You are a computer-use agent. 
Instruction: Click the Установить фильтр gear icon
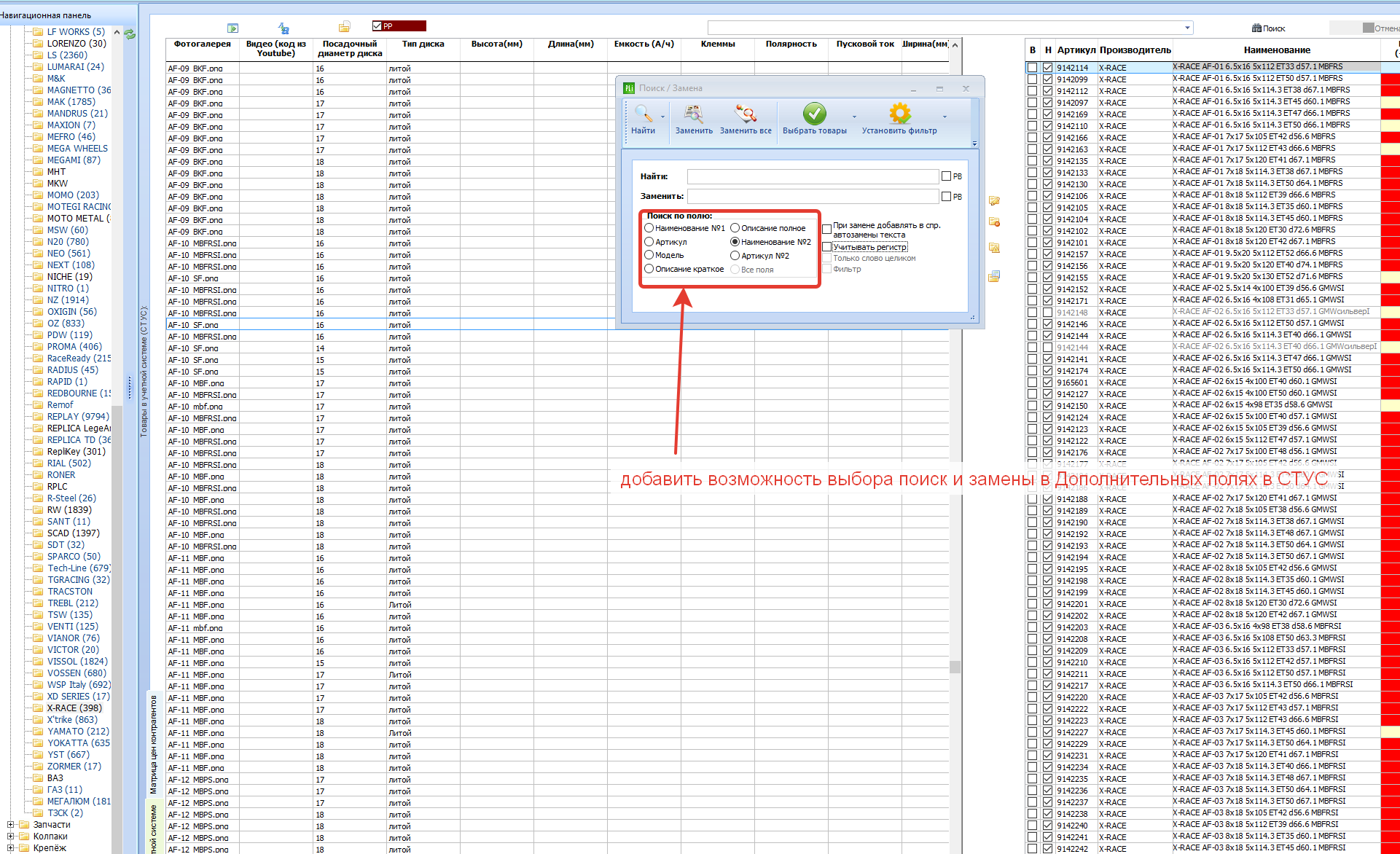pos(900,114)
